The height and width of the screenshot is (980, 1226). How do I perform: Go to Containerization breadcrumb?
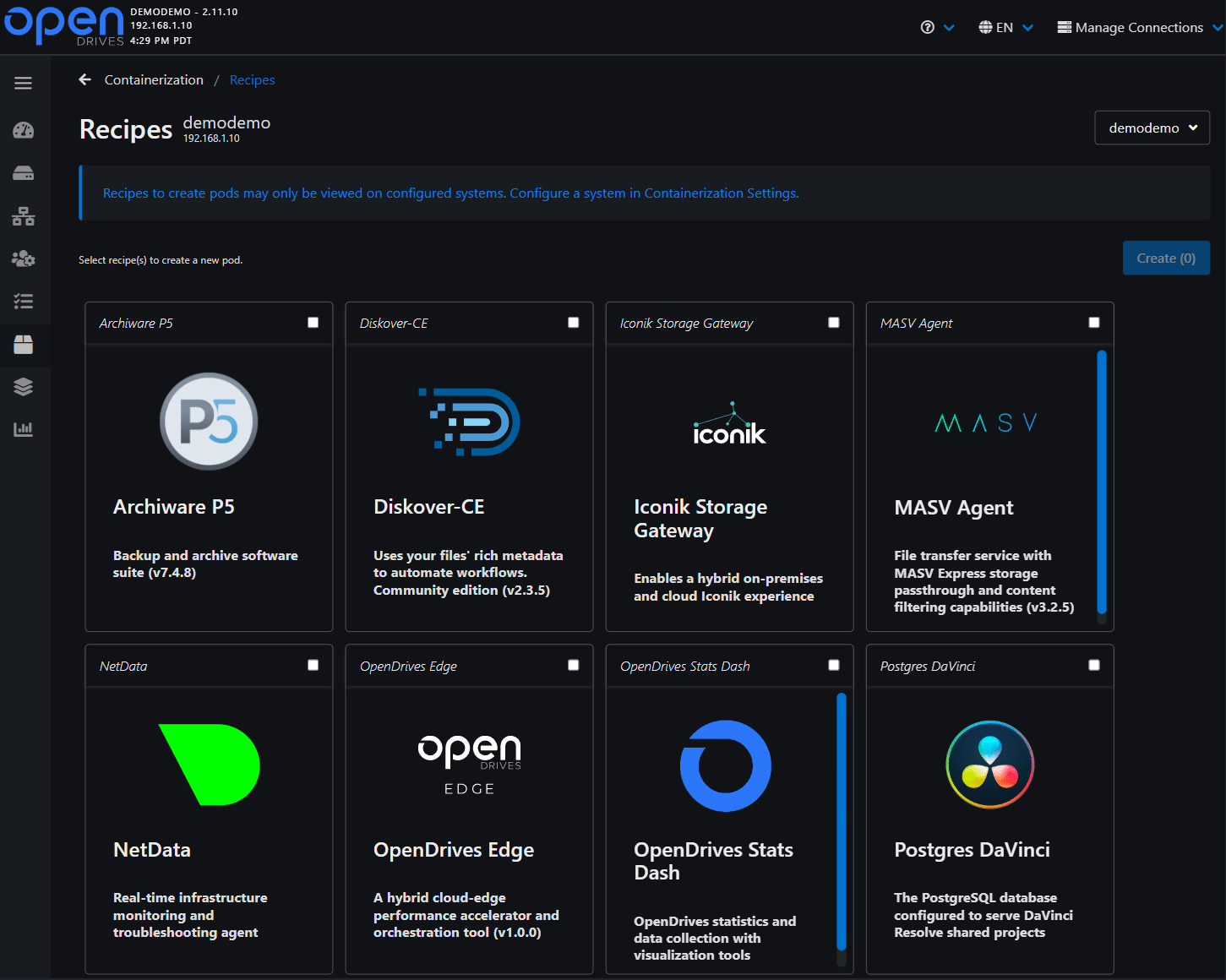154,80
